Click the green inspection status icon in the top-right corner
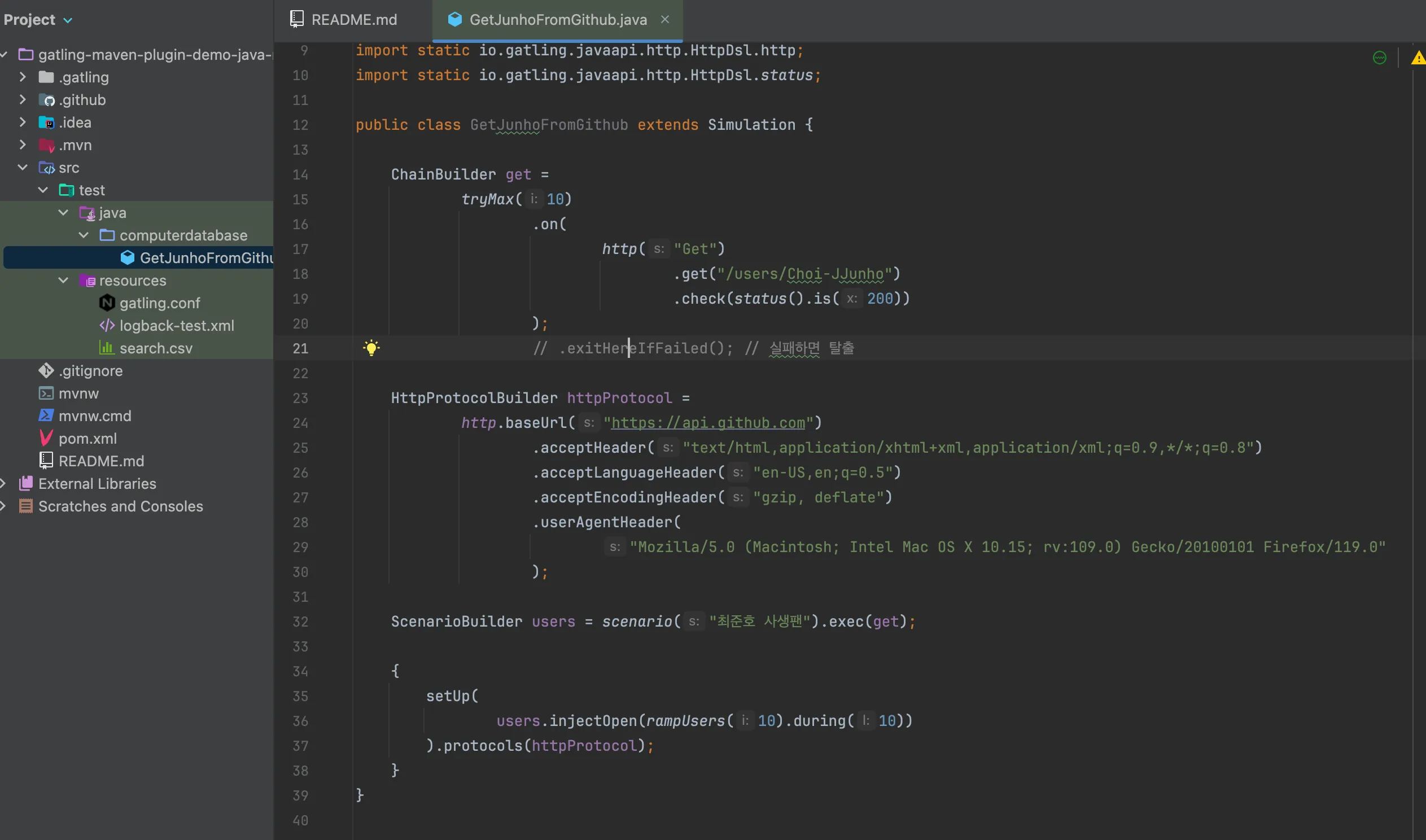 [x=1379, y=58]
